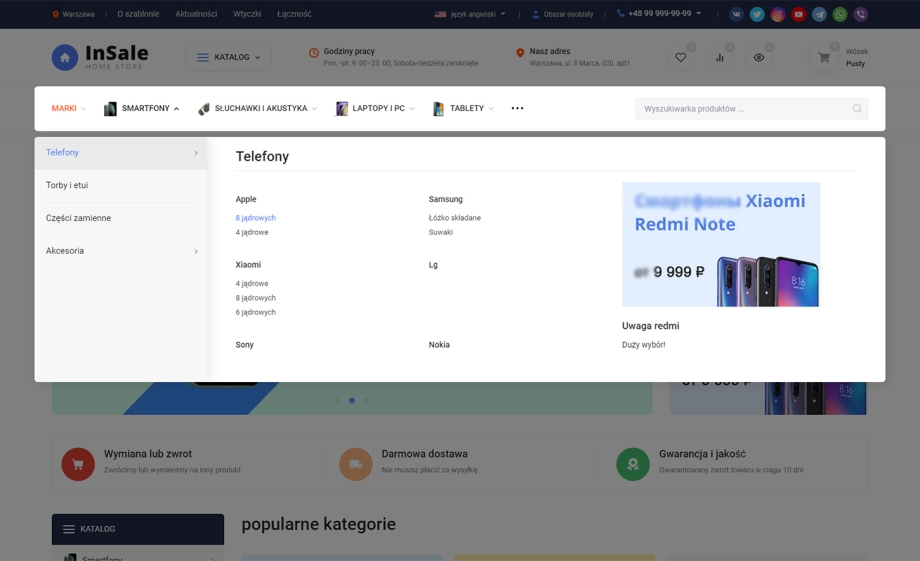920x561 pixels.
Task: Click the Twitter icon in top bar
Action: pos(757,14)
